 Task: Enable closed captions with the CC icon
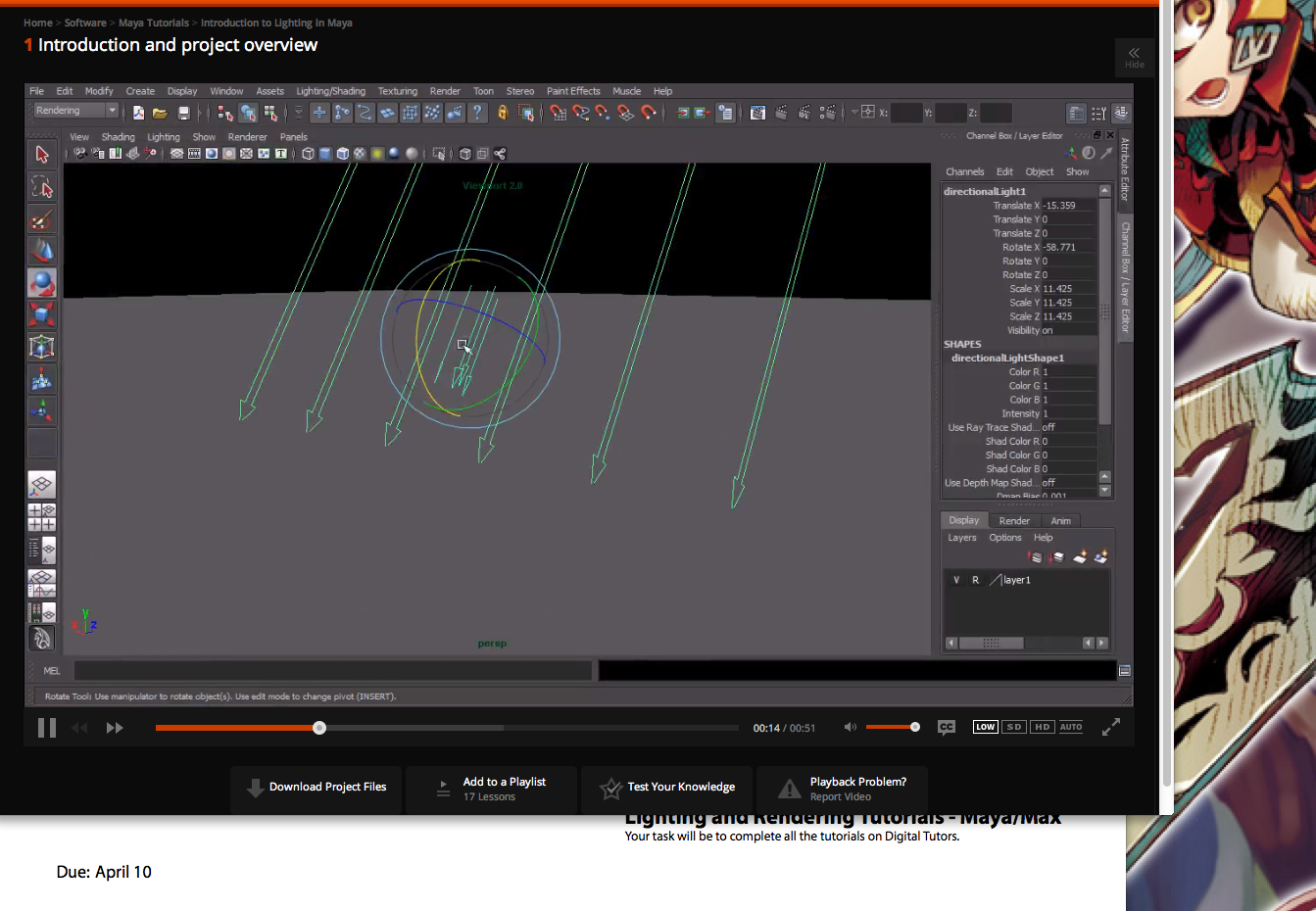946,727
